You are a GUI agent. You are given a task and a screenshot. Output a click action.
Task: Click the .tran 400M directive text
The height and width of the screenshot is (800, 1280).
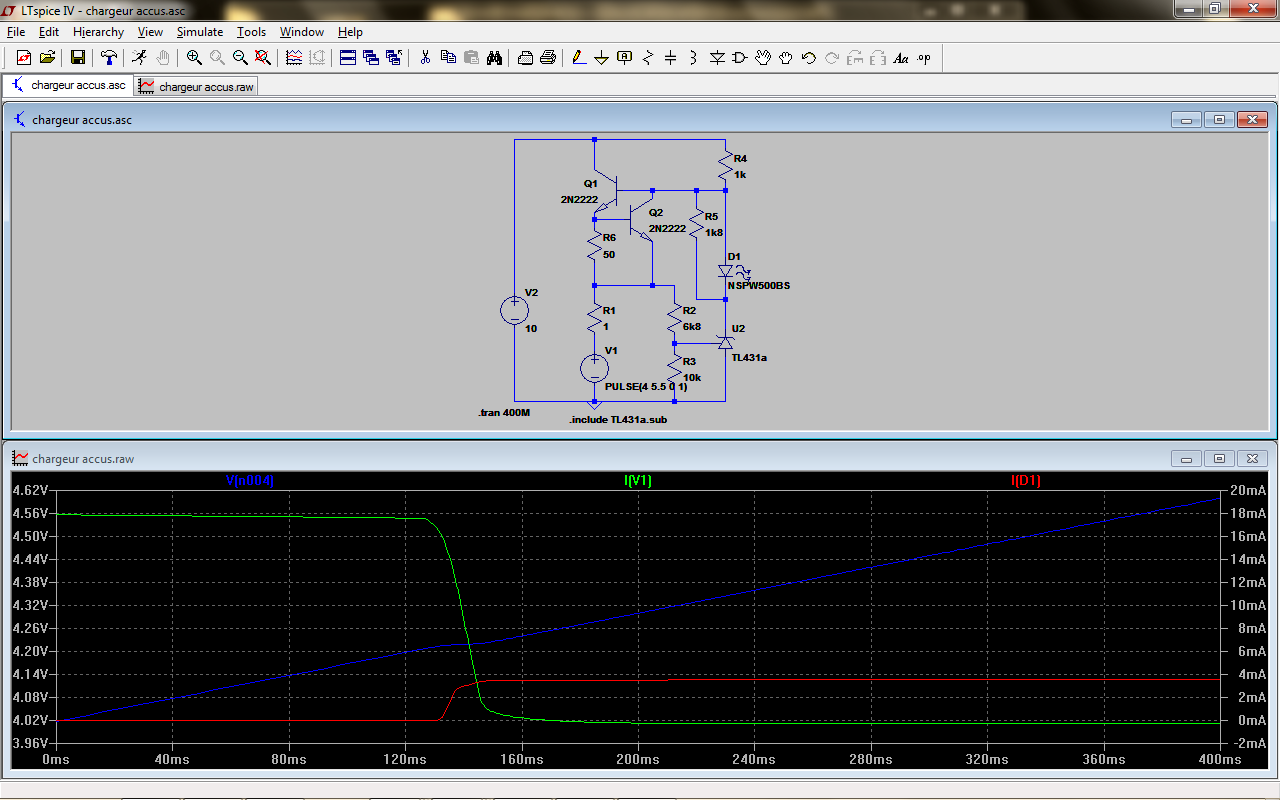click(x=505, y=412)
